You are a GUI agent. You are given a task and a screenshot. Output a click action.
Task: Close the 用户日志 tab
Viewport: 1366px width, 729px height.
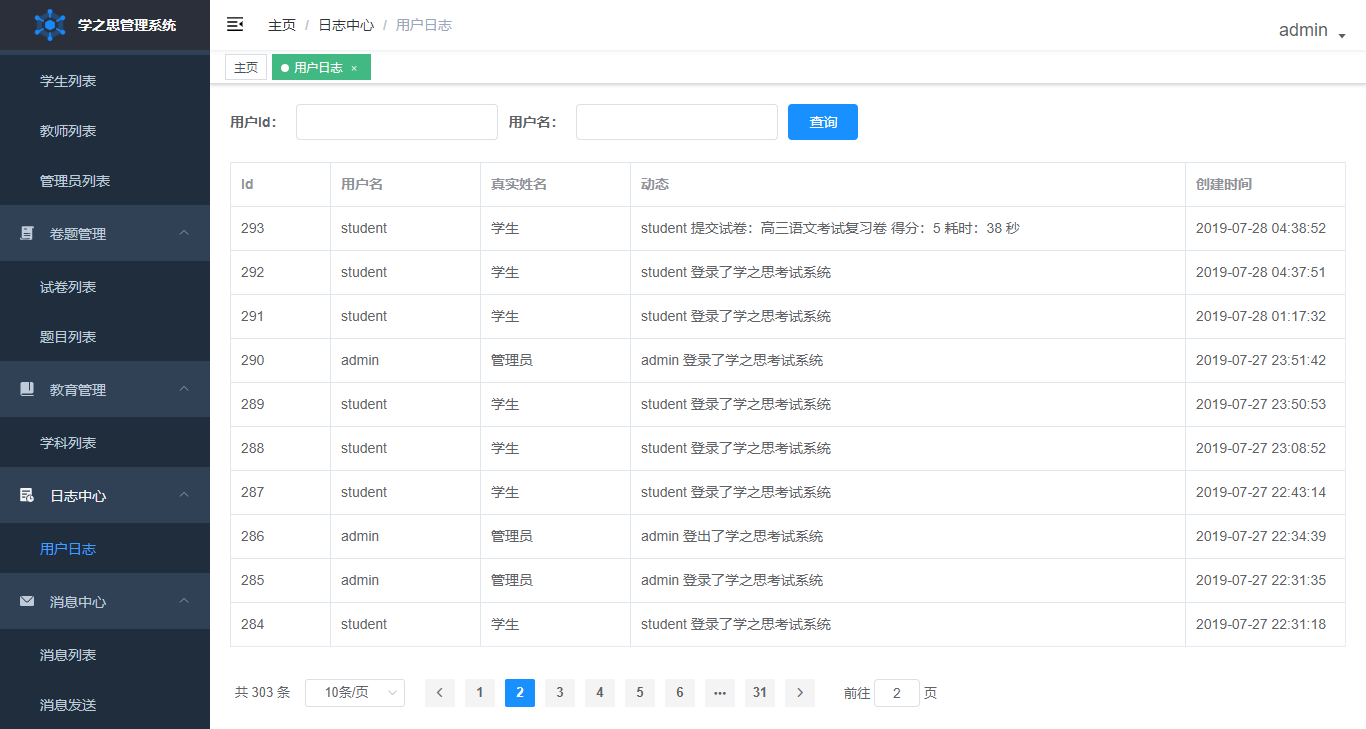tap(354, 68)
